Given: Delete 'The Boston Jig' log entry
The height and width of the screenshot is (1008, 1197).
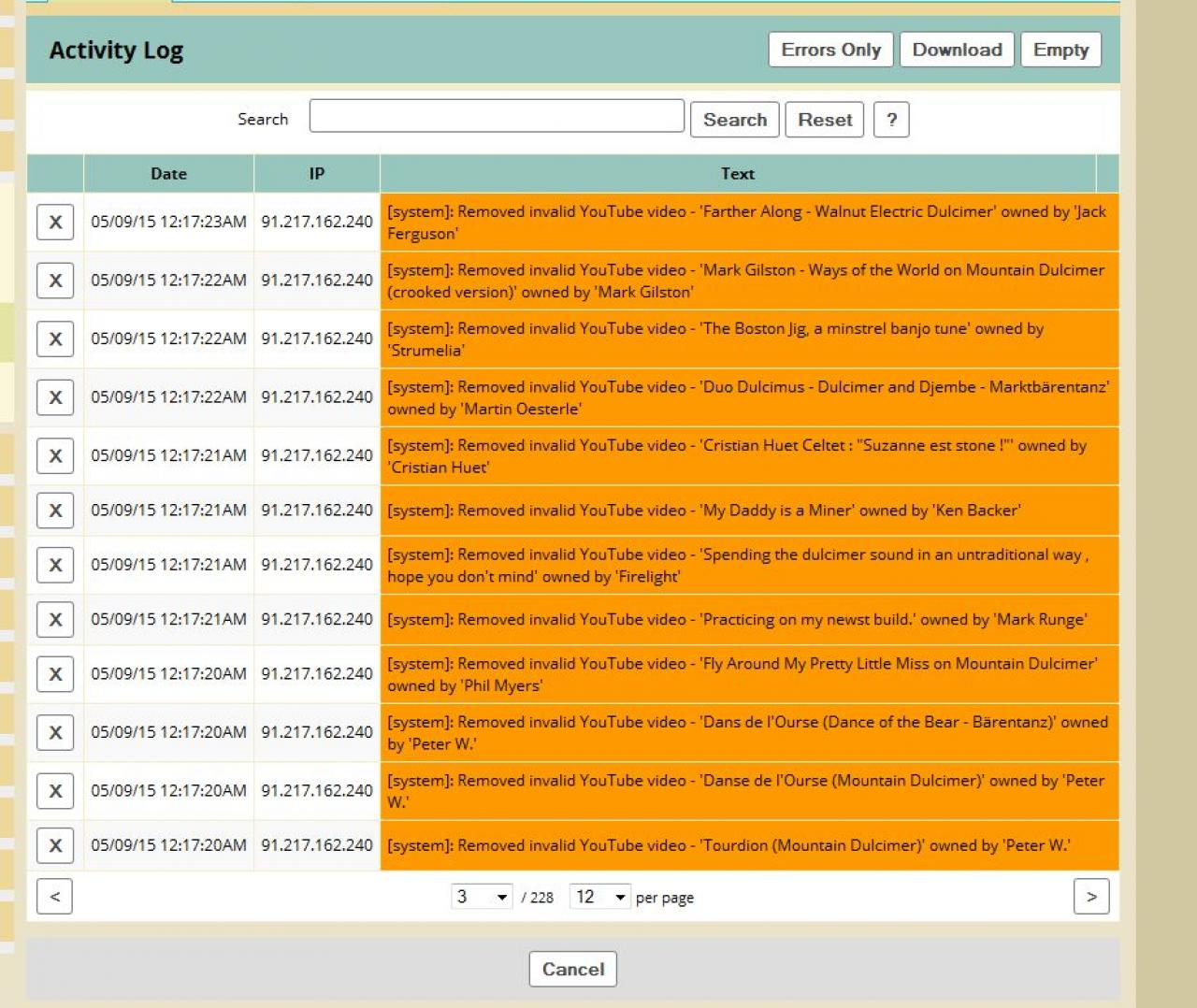Looking at the screenshot, I should [55, 339].
